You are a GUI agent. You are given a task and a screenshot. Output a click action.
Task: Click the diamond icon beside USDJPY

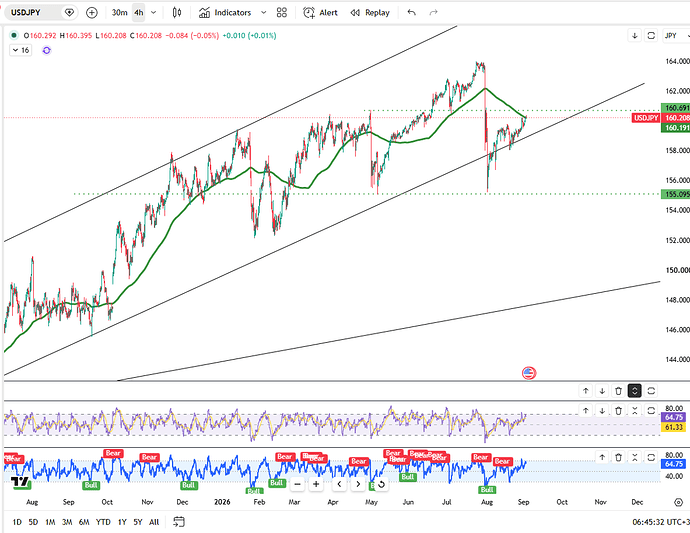tap(69, 12)
